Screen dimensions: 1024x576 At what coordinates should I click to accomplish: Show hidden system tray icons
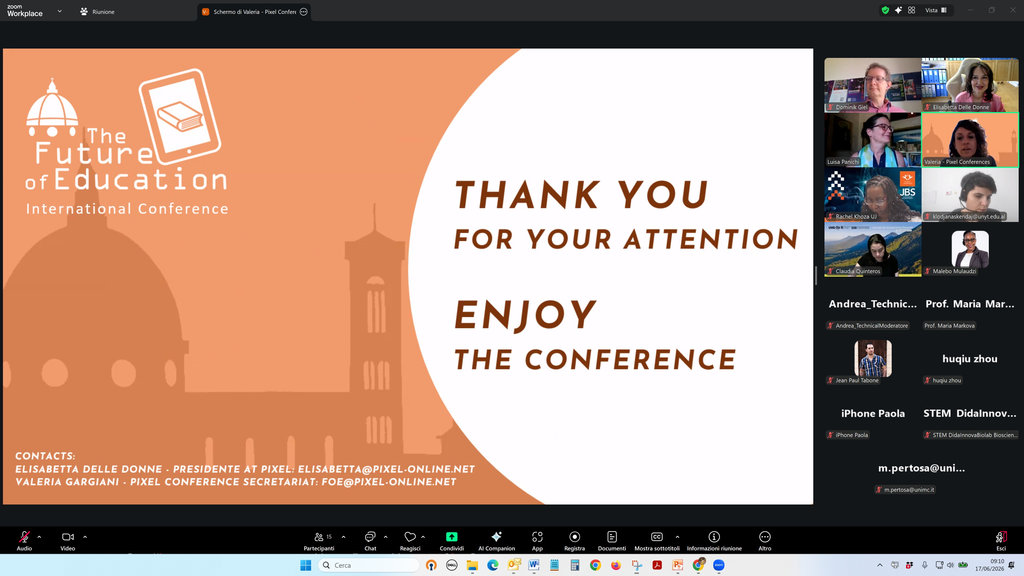point(880,565)
